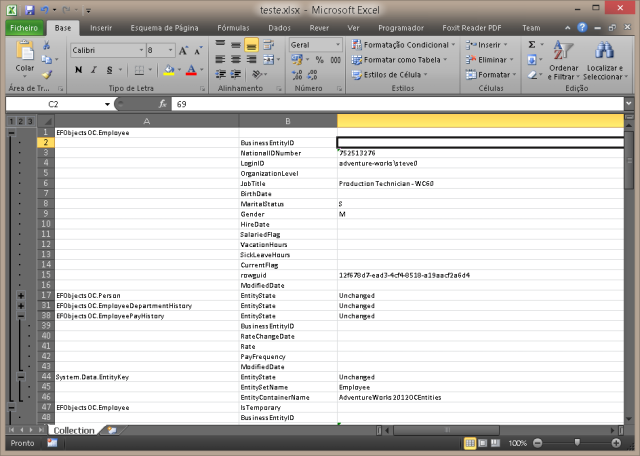Open Ordenar e Filtrar menu

[564, 60]
